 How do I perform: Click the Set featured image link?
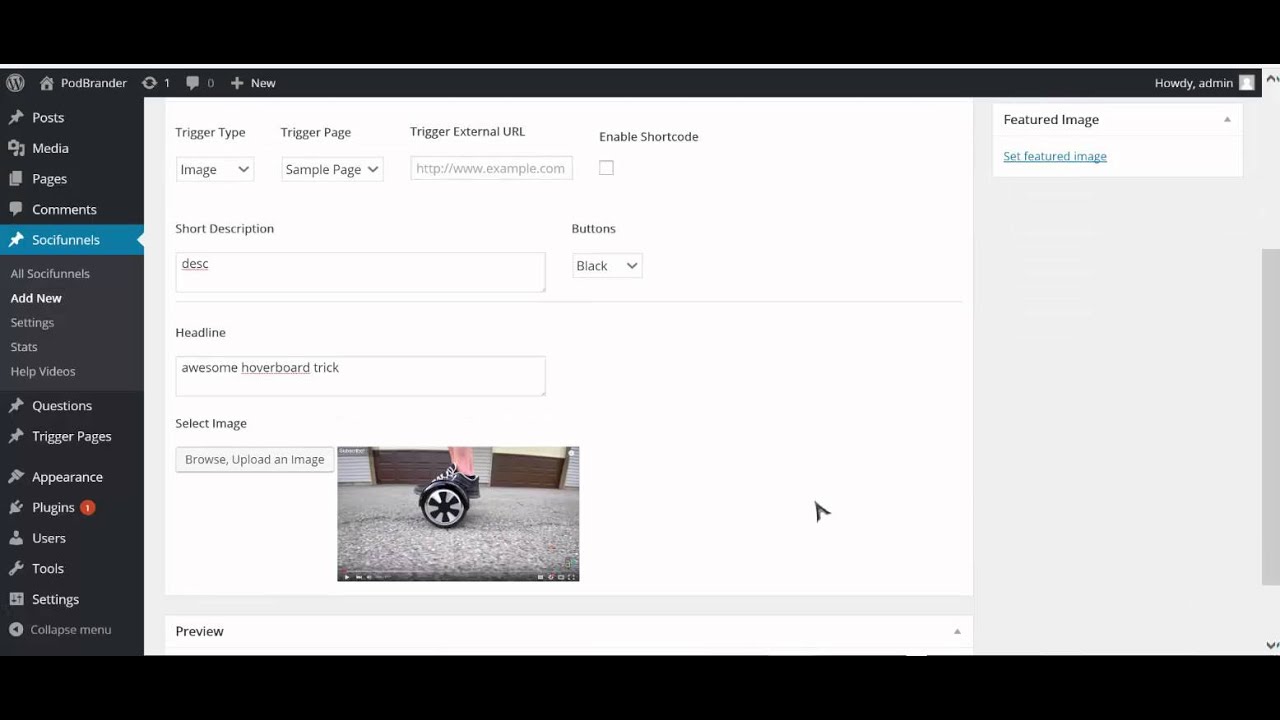pyautogui.click(x=1055, y=156)
